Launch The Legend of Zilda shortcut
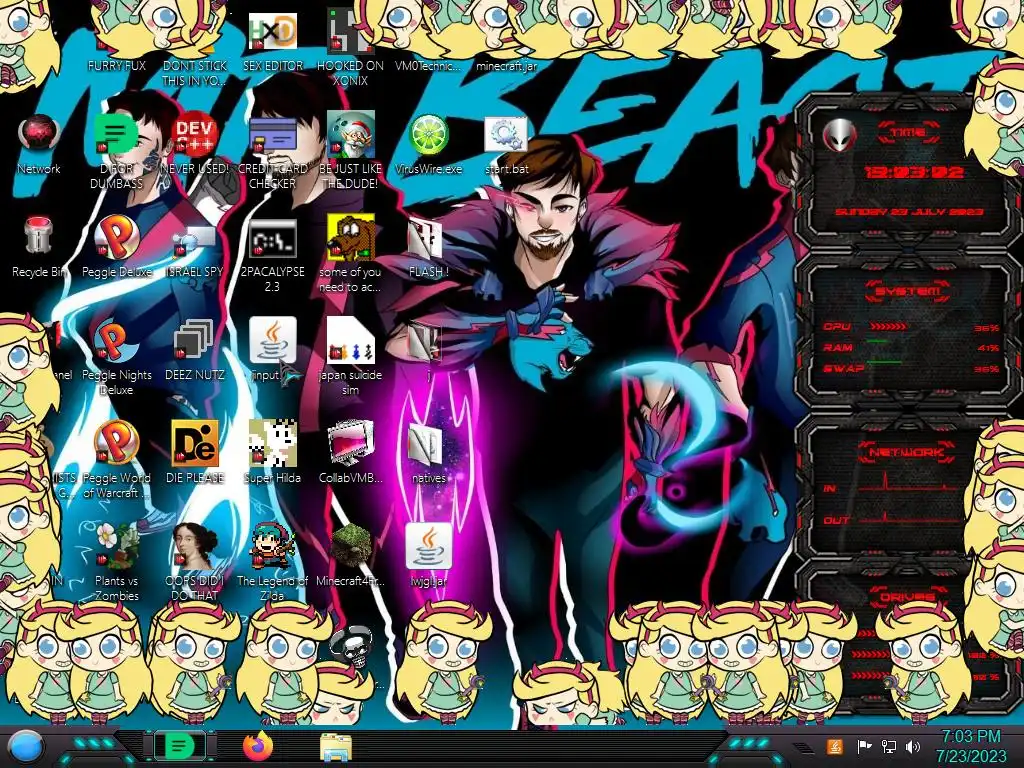1024x768 pixels. click(x=272, y=546)
